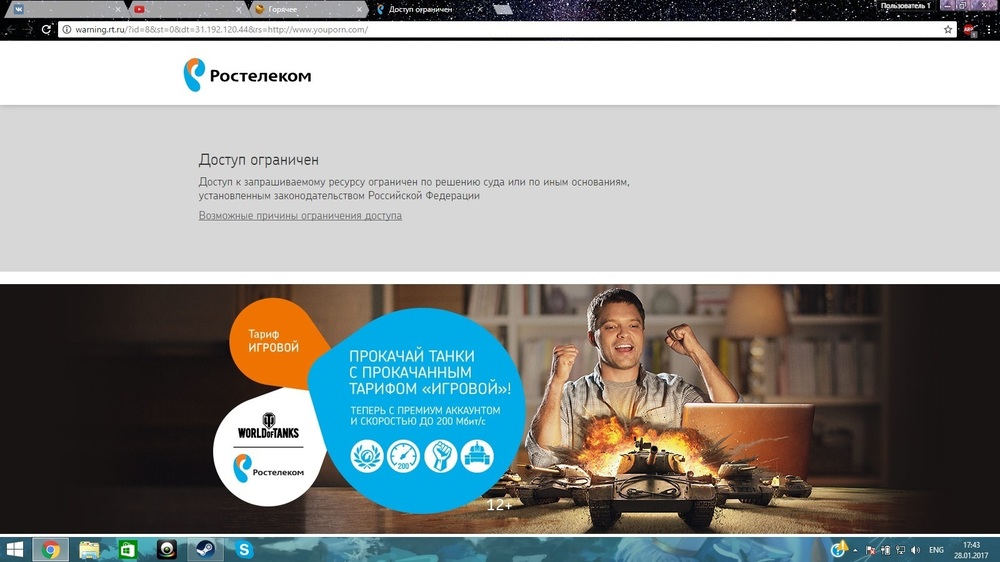Open the Adblock Plus extension icon

(969, 29)
